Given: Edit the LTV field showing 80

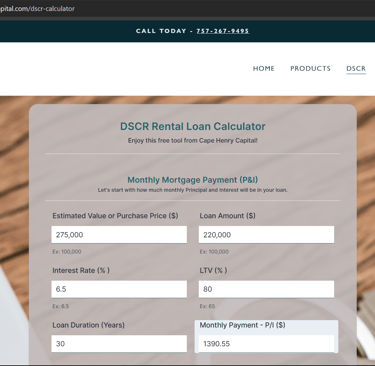Looking at the screenshot, I should tap(266, 289).
